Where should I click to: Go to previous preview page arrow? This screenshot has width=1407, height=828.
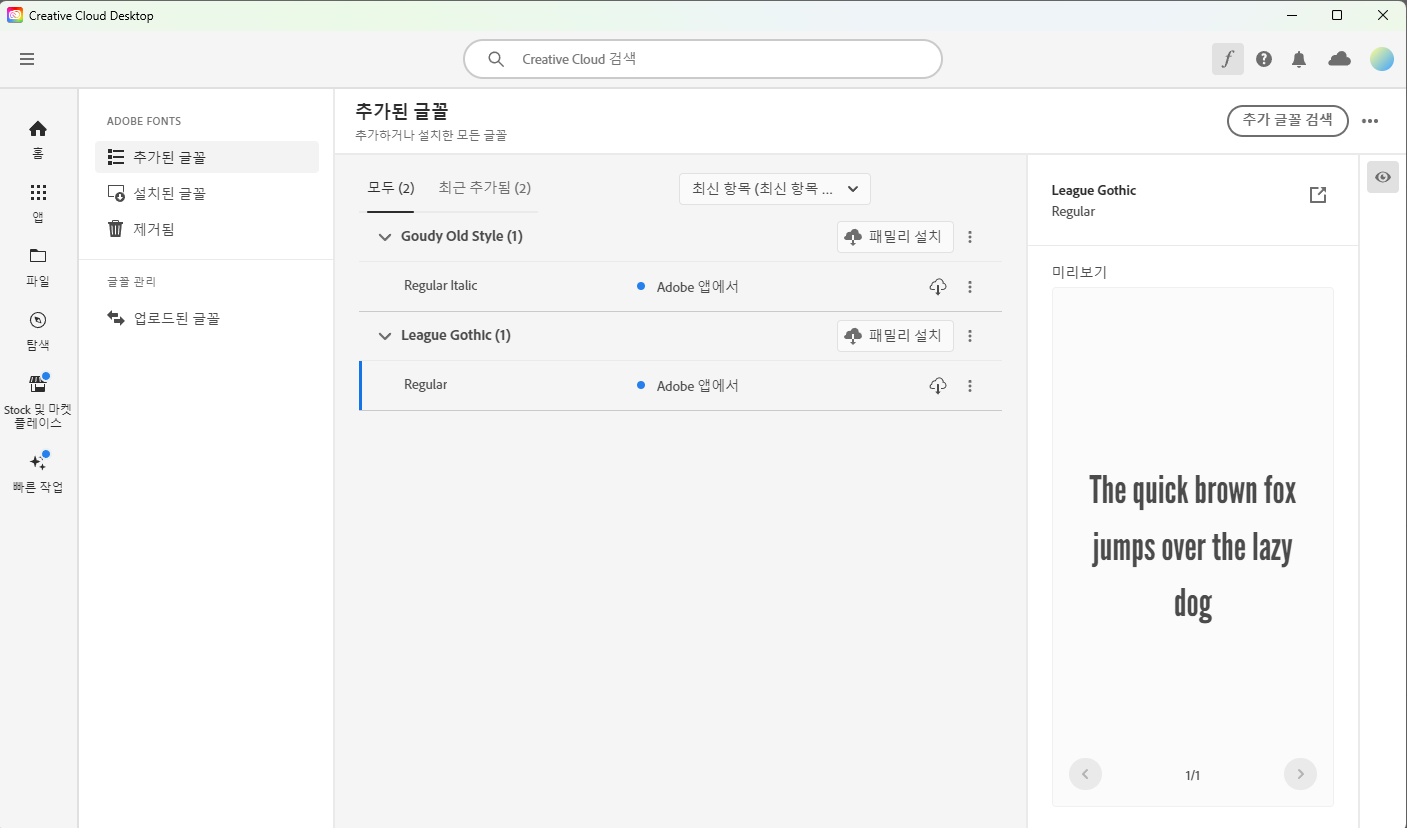click(1085, 774)
